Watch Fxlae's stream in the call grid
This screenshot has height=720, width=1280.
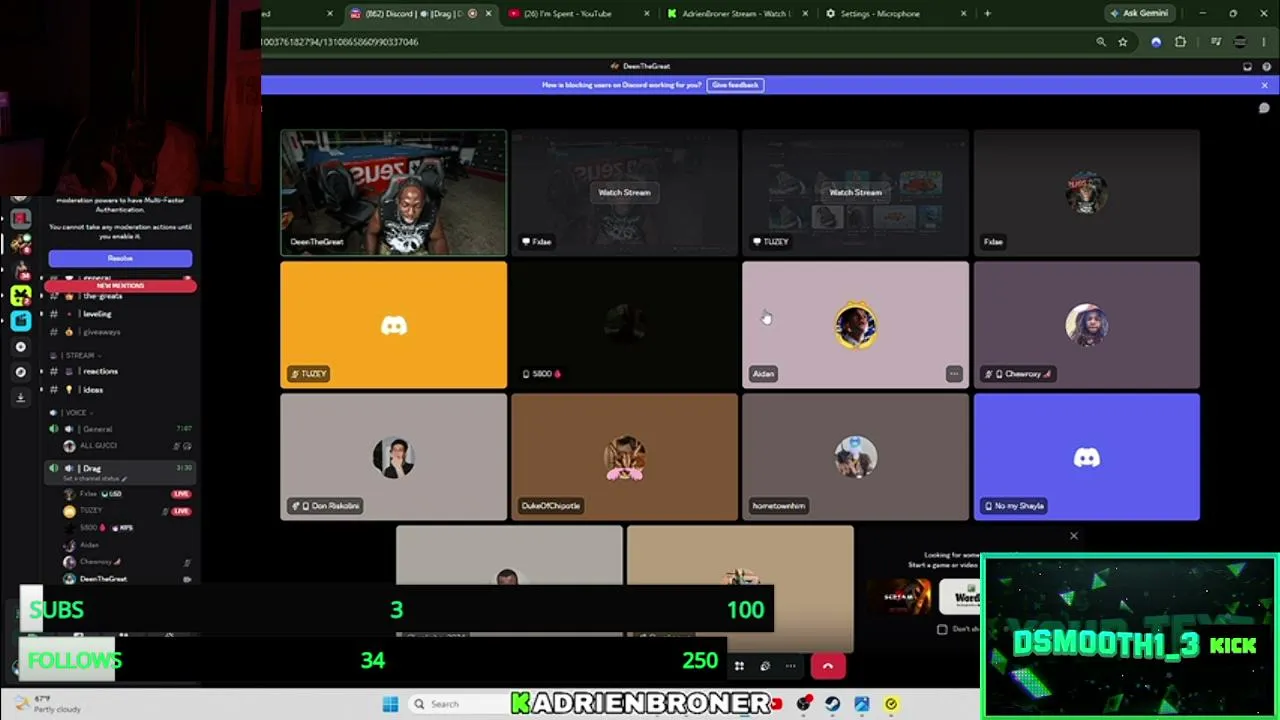tap(624, 192)
